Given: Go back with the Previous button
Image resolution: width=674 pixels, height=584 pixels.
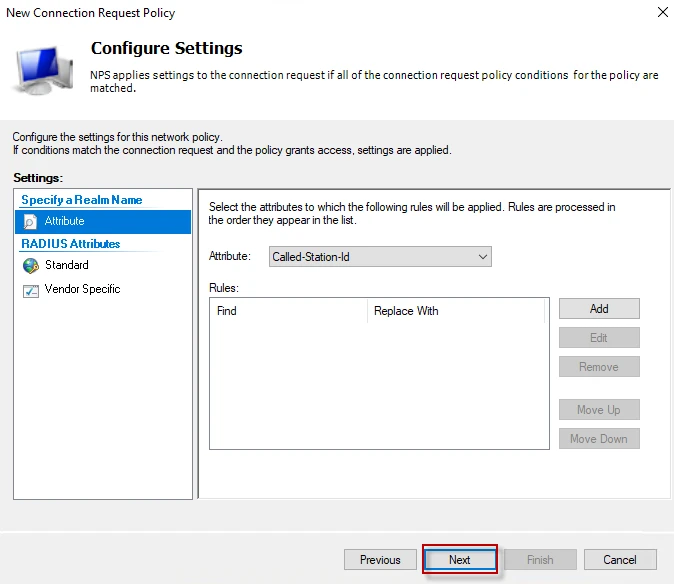Looking at the screenshot, I should pyautogui.click(x=380, y=560).
